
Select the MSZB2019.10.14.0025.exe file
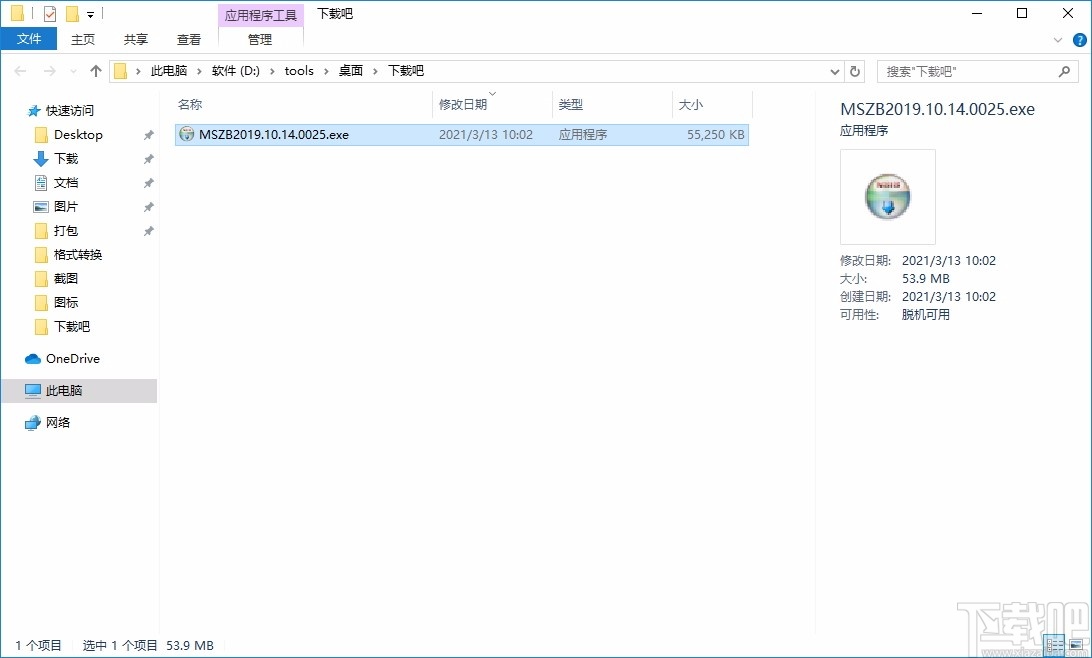click(x=462, y=134)
